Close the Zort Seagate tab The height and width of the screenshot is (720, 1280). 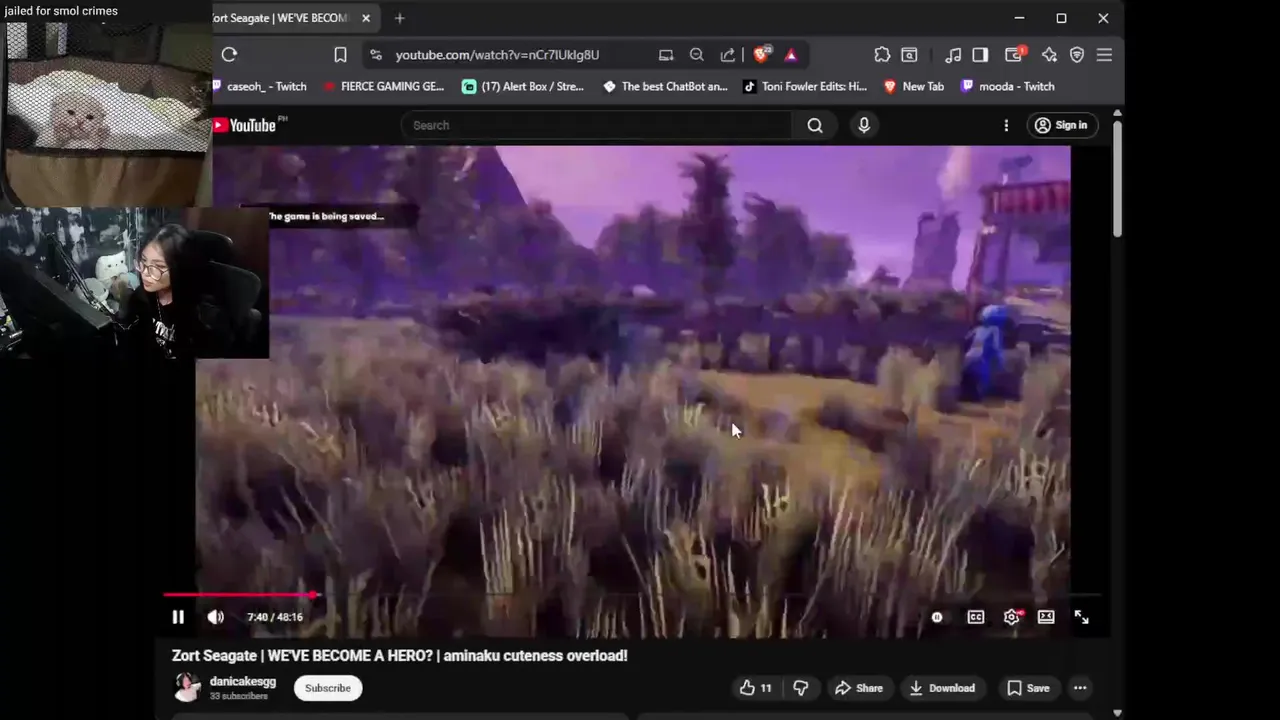click(366, 18)
